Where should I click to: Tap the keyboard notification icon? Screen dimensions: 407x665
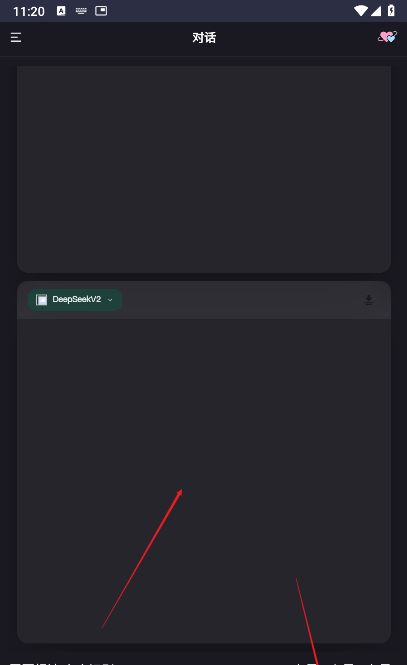click(x=81, y=11)
